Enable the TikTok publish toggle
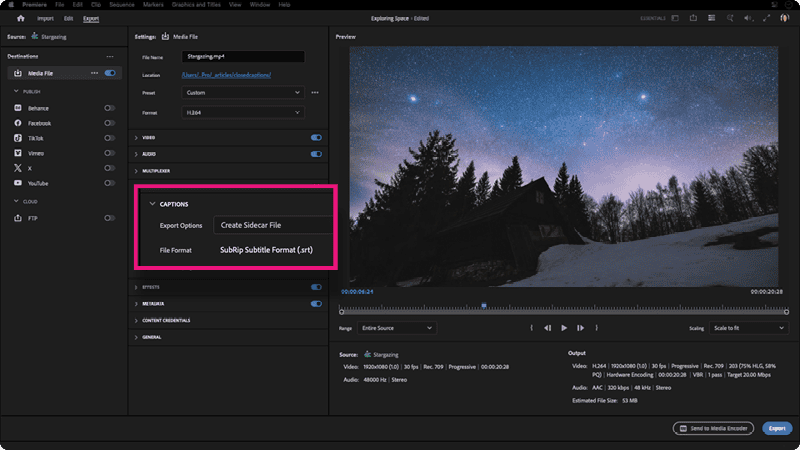Viewport: 800px width, 450px height. (x=109, y=138)
